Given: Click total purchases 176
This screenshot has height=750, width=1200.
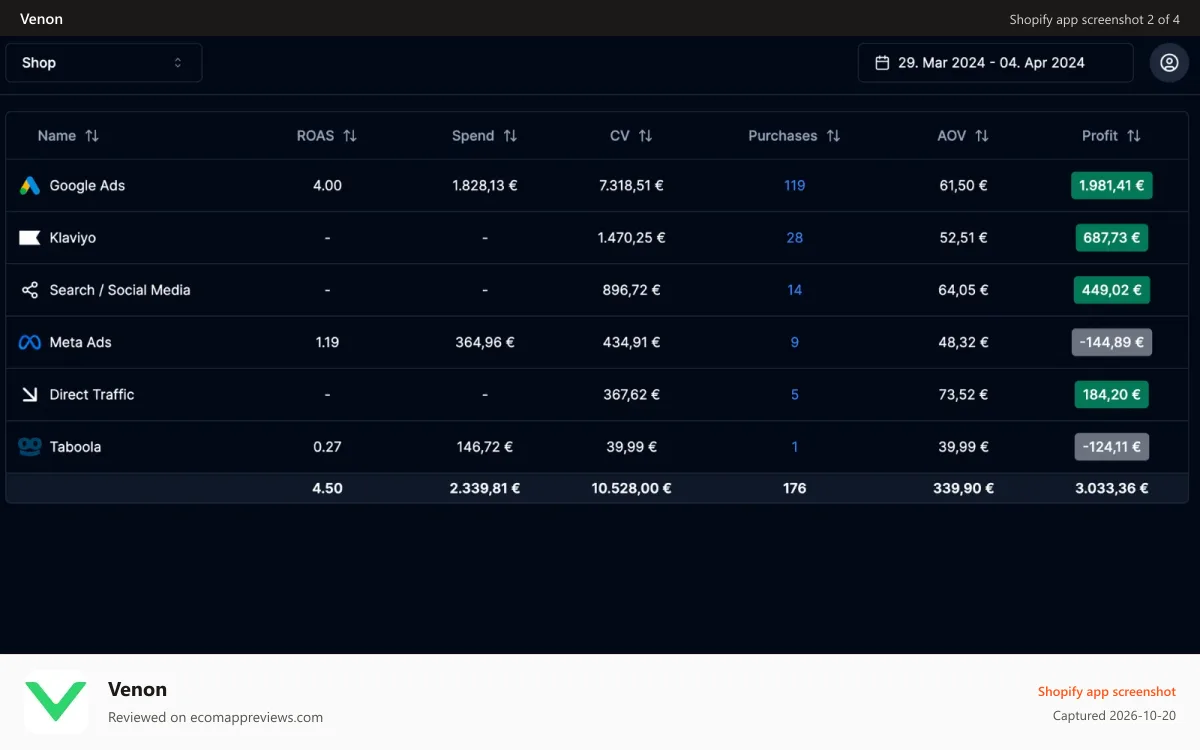Looking at the screenshot, I should click(795, 488).
